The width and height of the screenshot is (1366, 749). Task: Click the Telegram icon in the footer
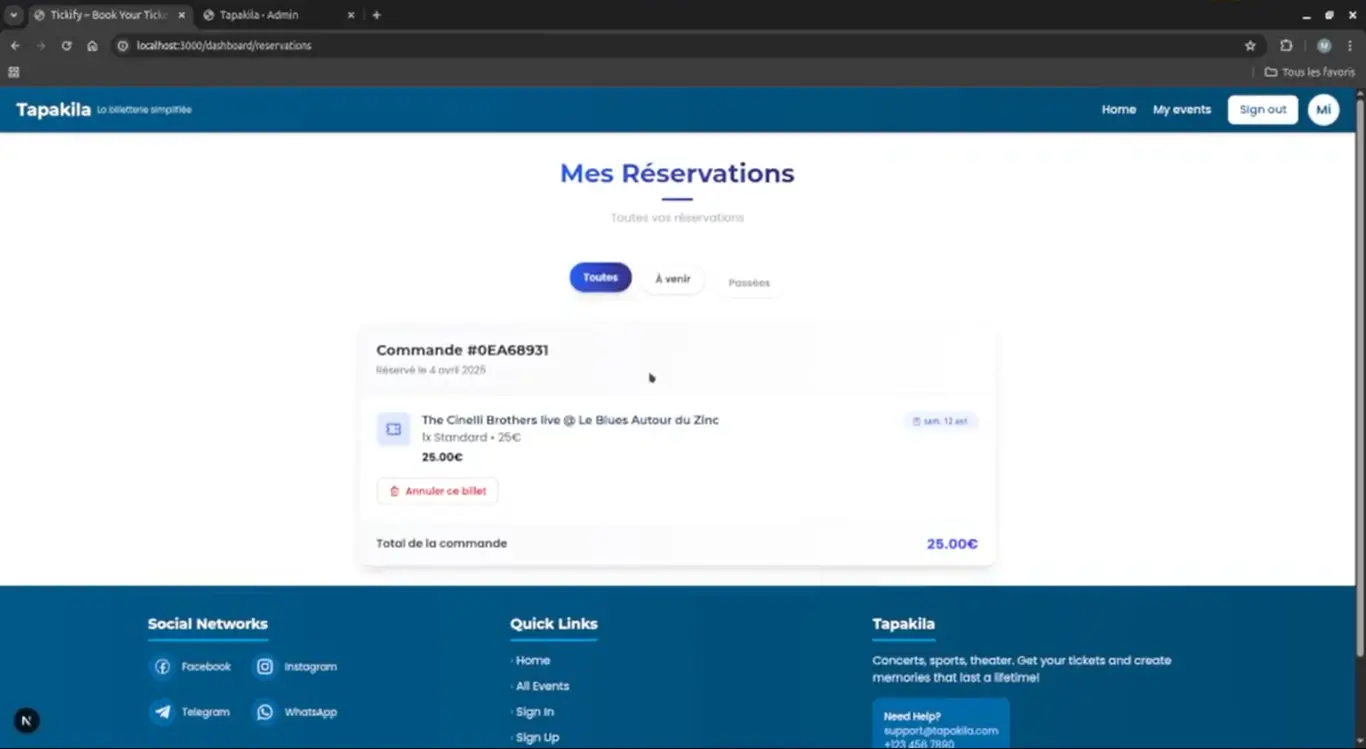tap(162, 712)
